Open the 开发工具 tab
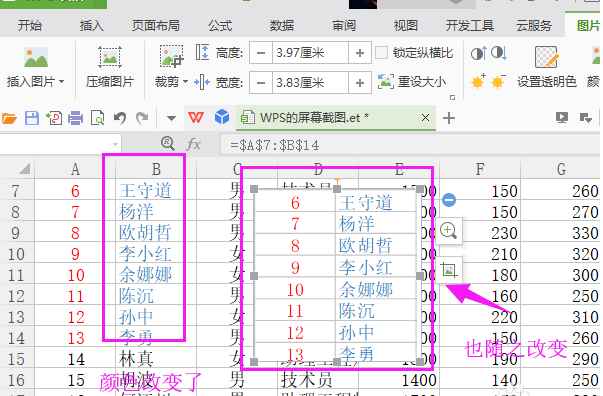Screen dimensions: 603x396 pyautogui.click(x=470, y=26)
